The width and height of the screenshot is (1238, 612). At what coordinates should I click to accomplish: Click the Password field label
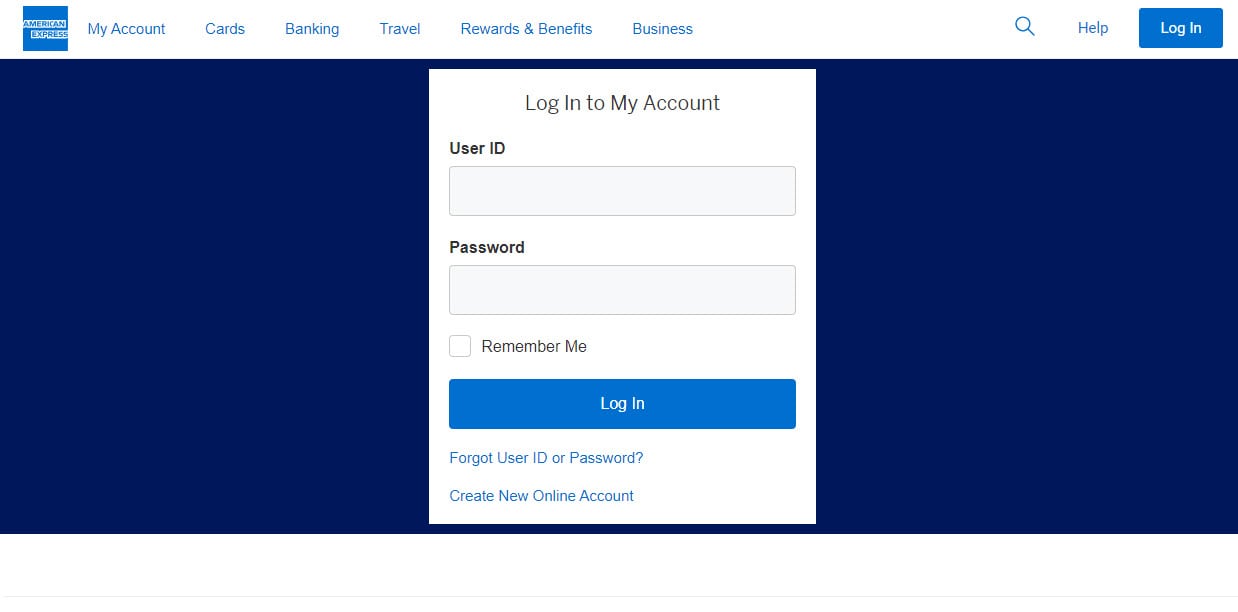point(487,247)
